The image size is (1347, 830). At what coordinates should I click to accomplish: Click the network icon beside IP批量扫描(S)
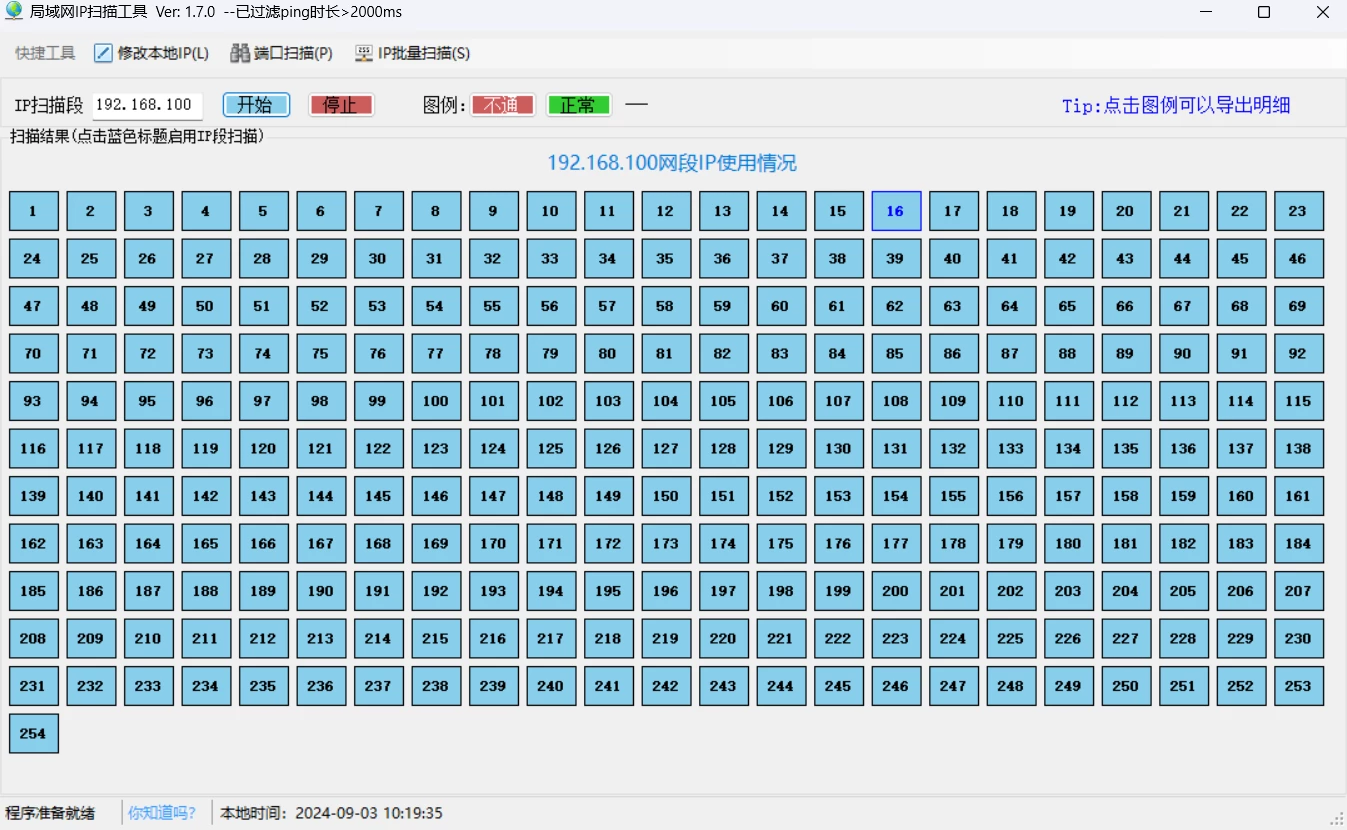(x=364, y=53)
